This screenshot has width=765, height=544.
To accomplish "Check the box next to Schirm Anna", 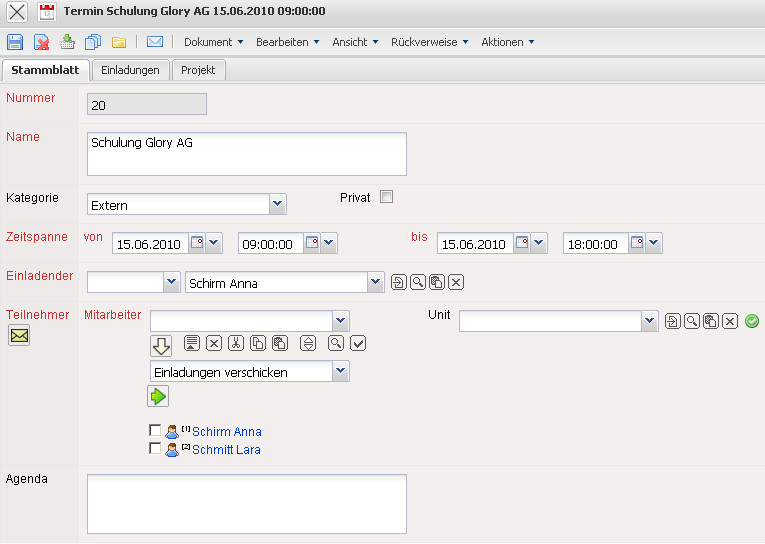I will click(155, 431).
